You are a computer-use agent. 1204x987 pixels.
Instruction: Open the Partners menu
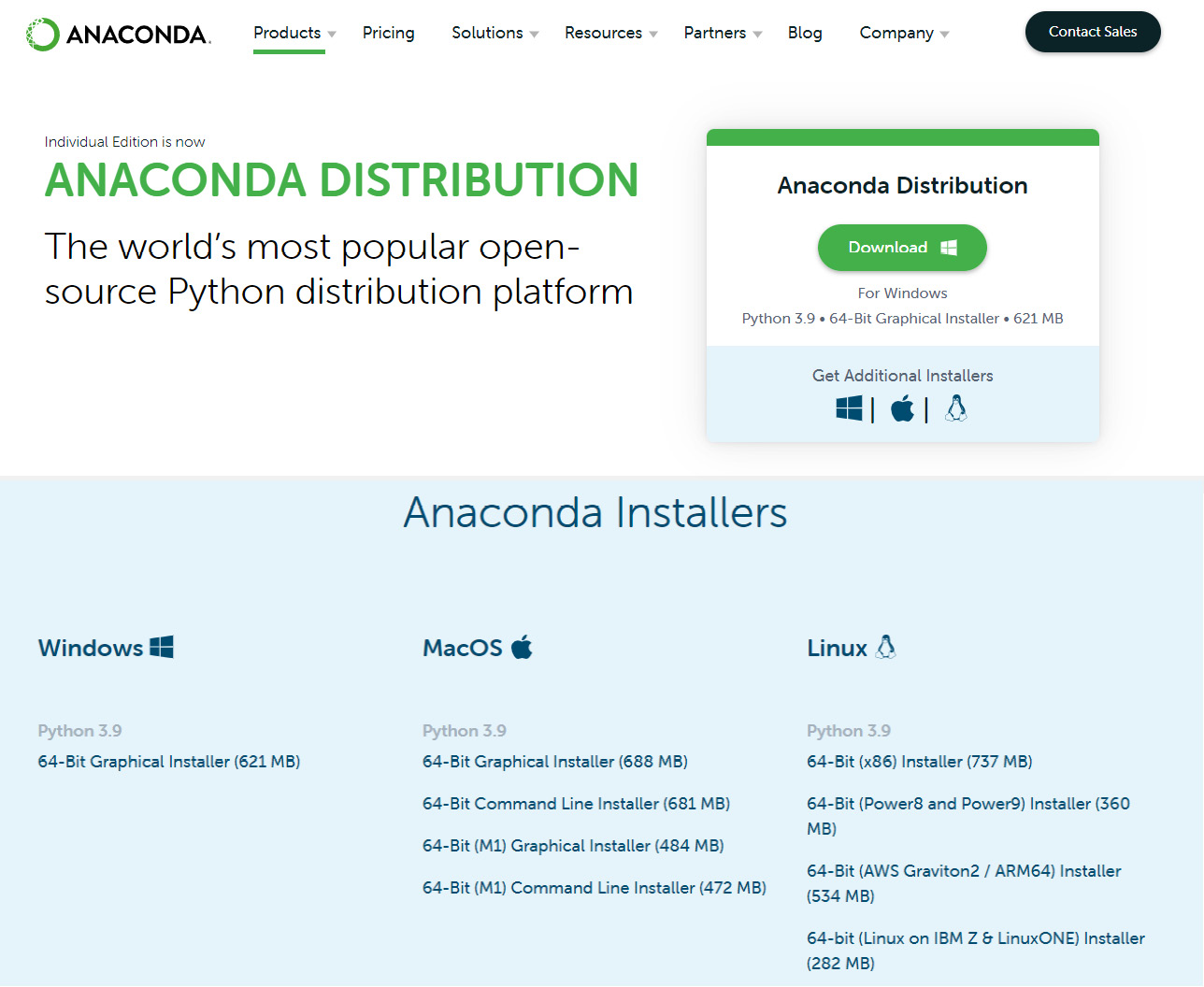coord(715,33)
